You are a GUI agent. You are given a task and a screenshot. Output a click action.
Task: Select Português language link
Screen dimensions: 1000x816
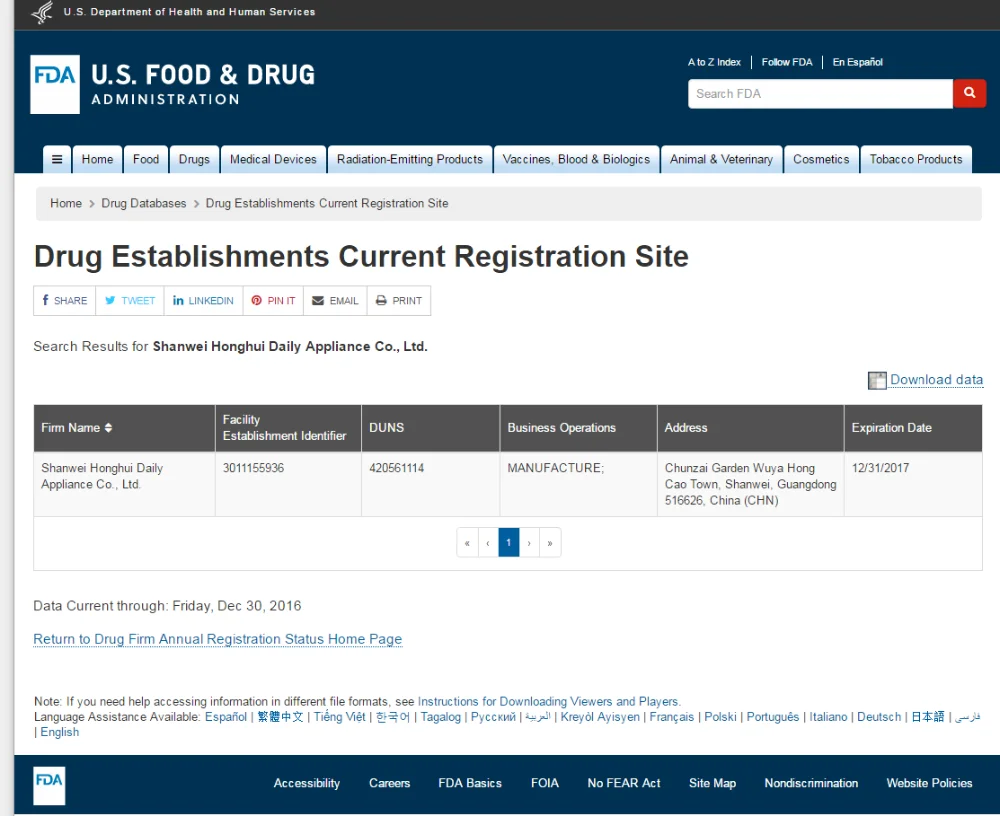[772, 716]
